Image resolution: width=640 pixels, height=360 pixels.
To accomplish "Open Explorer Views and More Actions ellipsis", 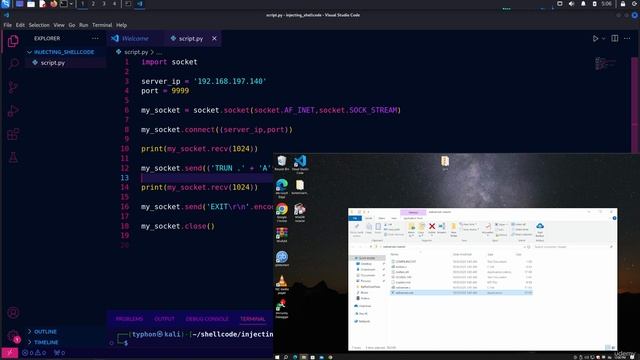I will (95, 38).
